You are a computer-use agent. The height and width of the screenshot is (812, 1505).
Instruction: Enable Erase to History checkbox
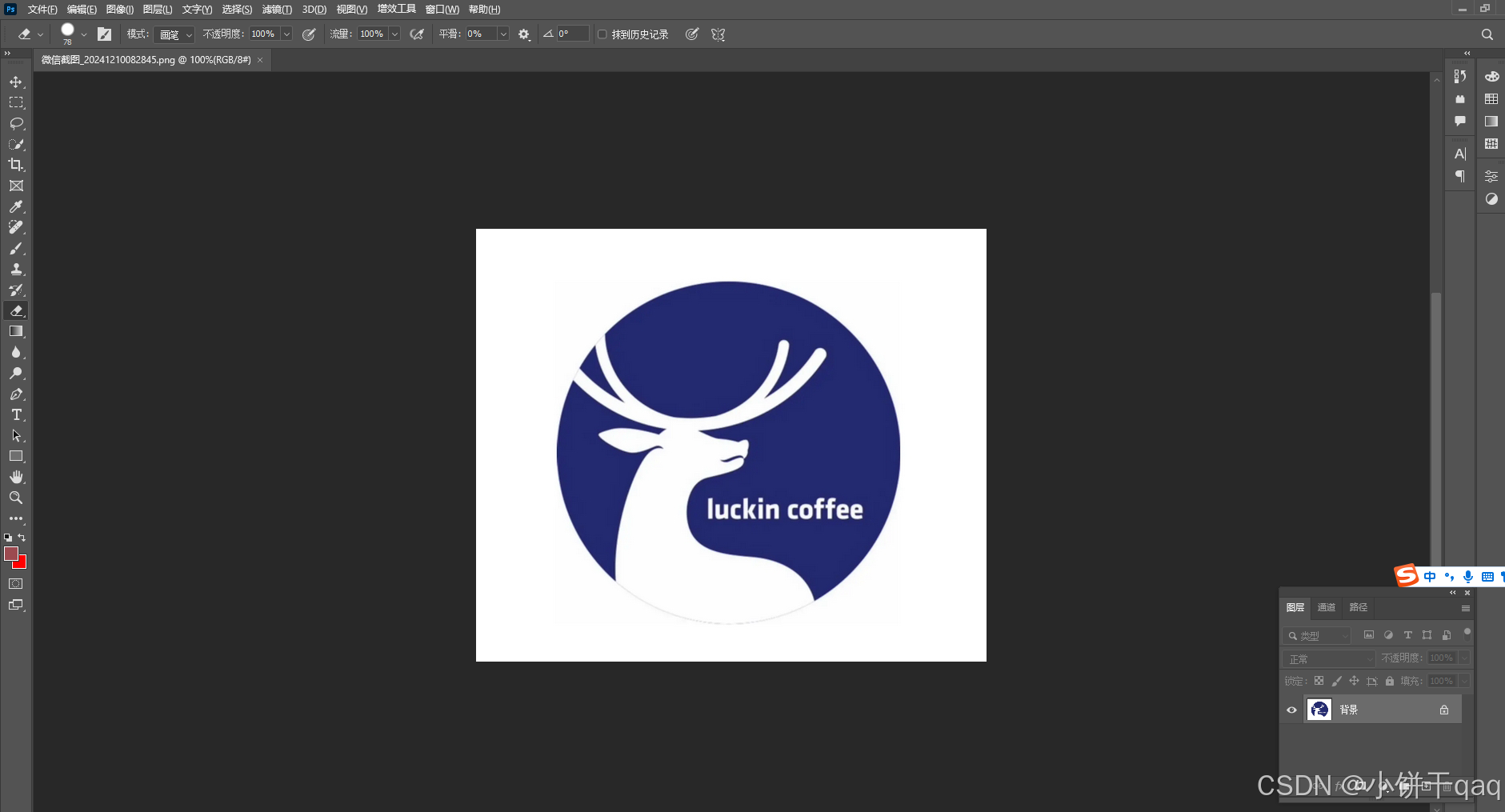[x=602, y=34]
